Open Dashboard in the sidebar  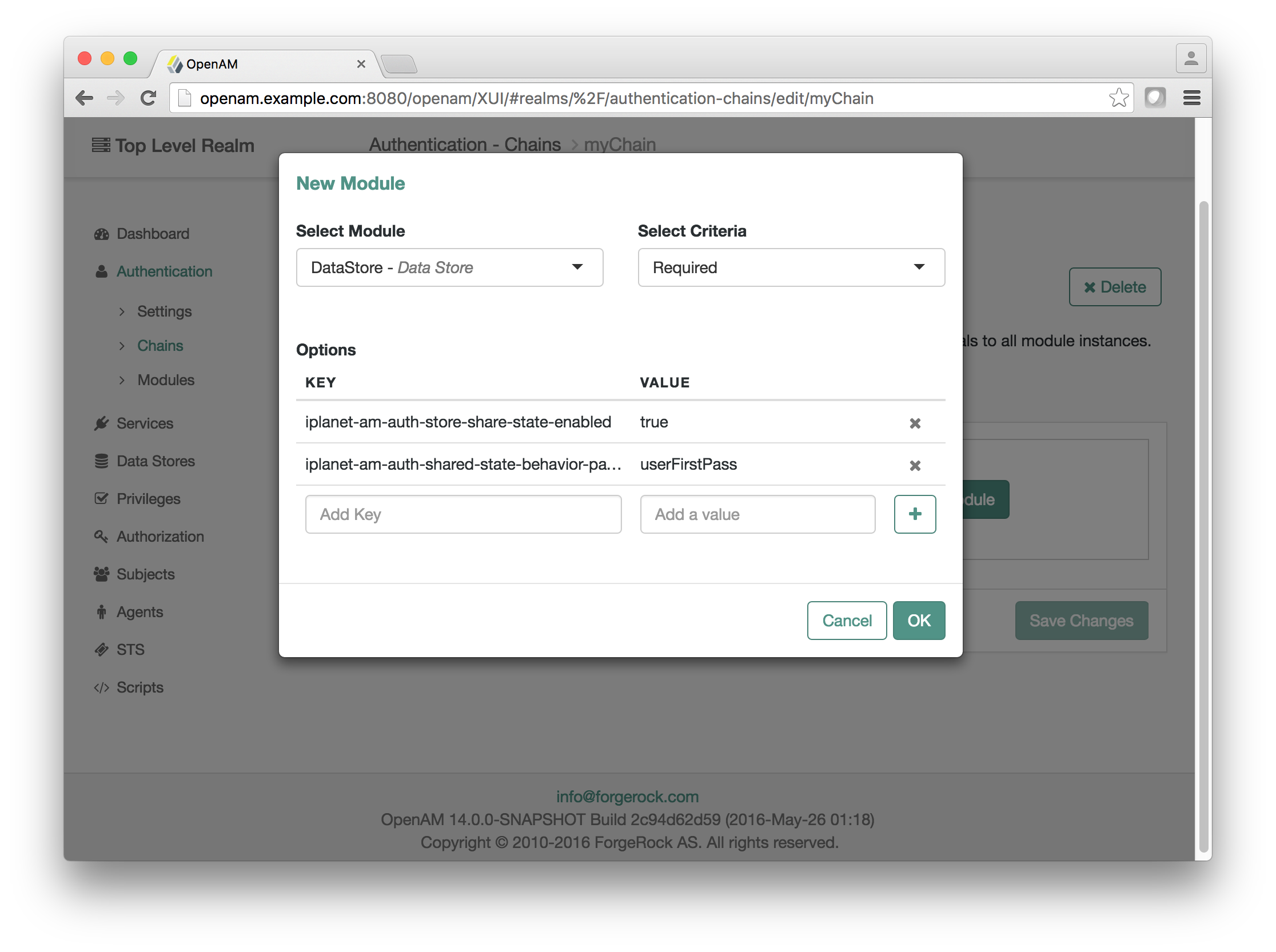(153, 233)
